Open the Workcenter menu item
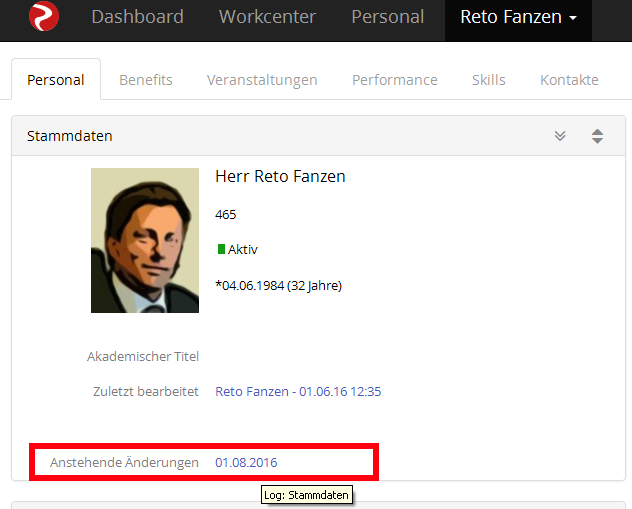This screenshot has width=632, height=509. (267, 17)
